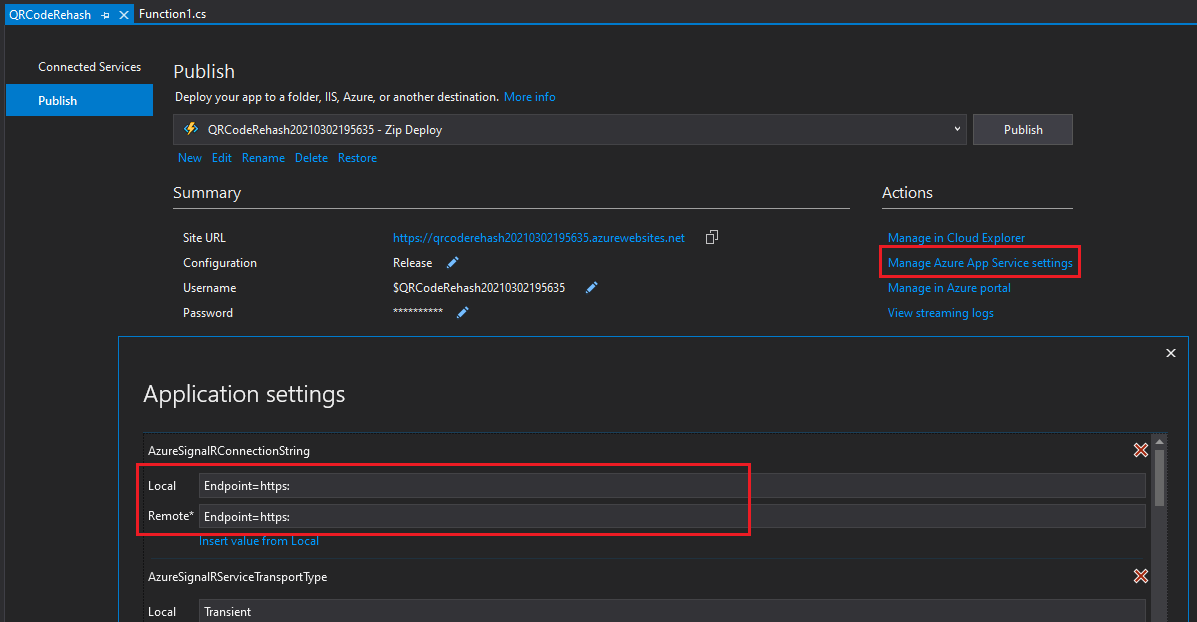Select the $QRCodeRehash20210302195635 username text
The image size is (1197, 622).
(479, 288)
